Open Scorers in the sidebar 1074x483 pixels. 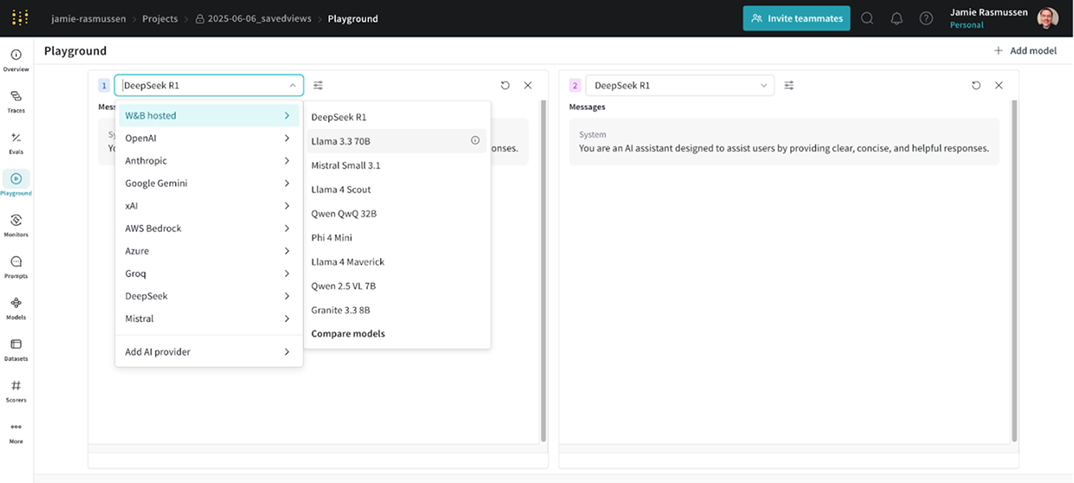16,391
